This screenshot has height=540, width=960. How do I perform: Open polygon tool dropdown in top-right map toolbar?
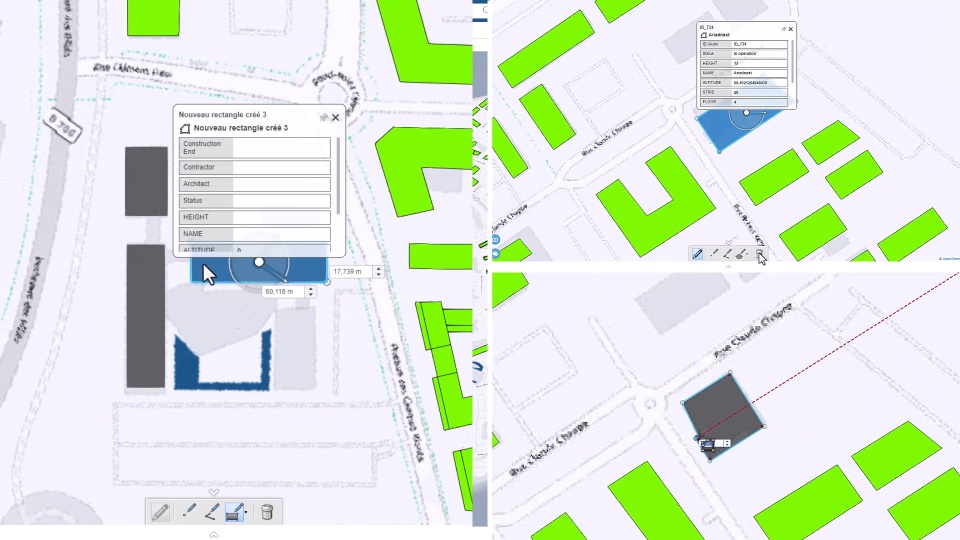748,254
